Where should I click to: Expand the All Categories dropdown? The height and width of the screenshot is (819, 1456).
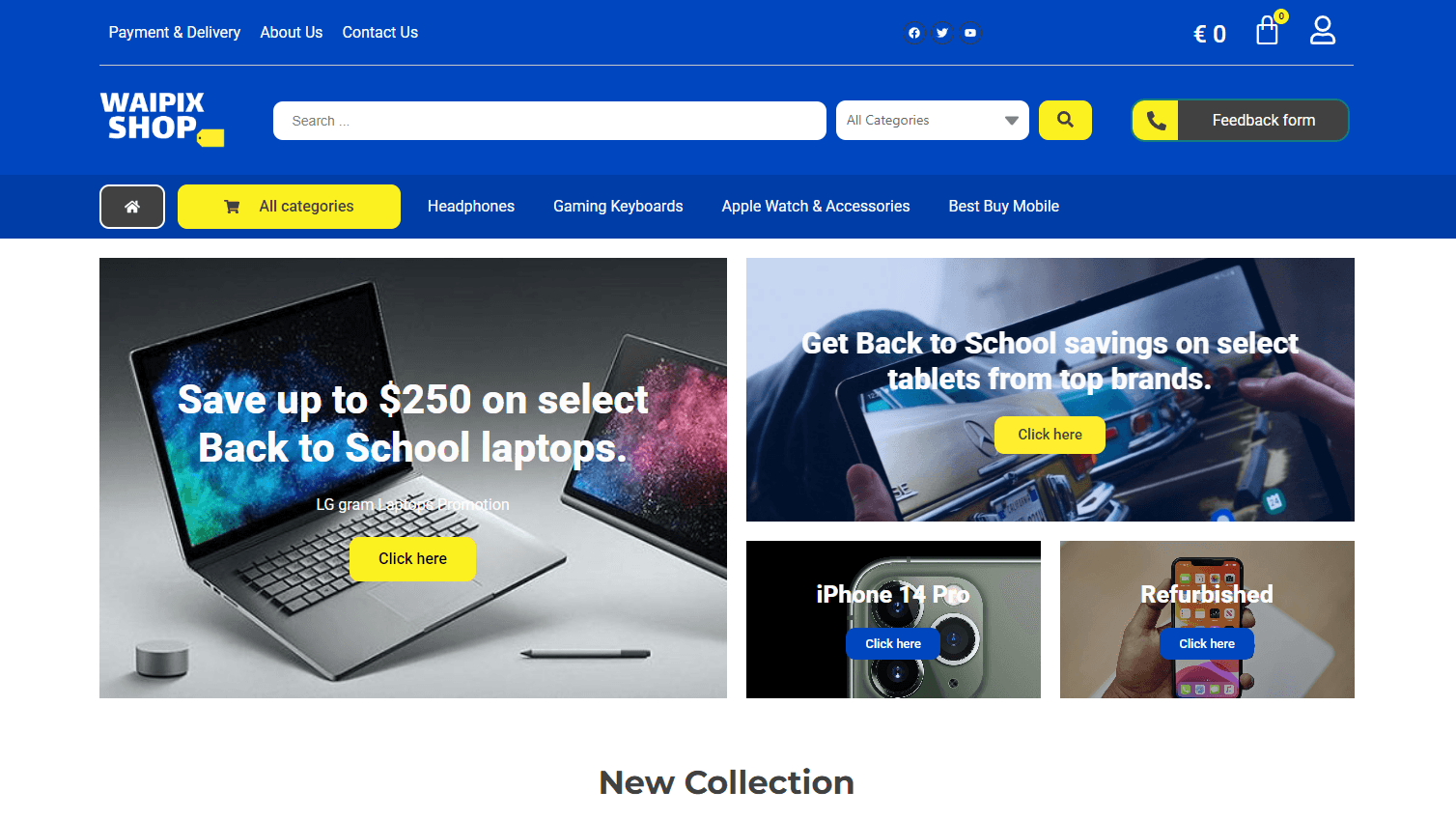click(933, 121)
